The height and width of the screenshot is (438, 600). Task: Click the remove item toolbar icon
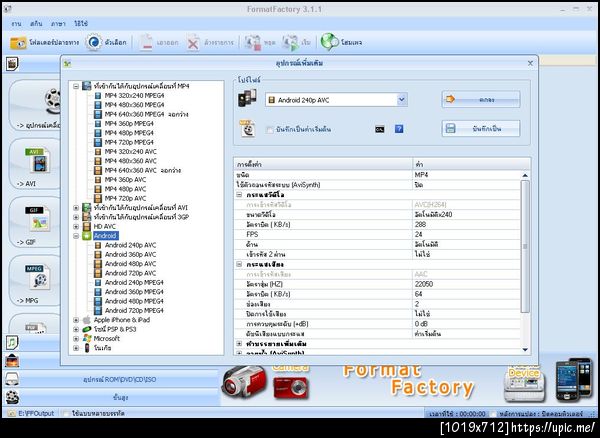tap(146, 42)
